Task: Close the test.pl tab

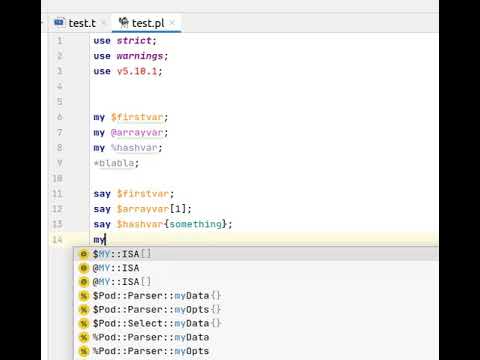Action: [x=172, y=23]
